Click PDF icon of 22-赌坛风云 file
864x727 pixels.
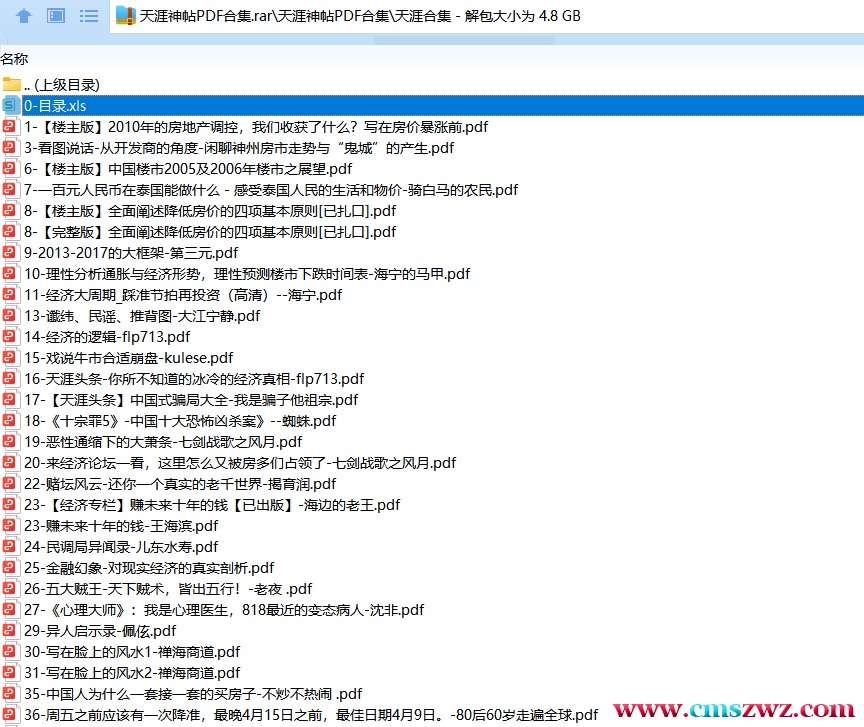pos(11,484)
